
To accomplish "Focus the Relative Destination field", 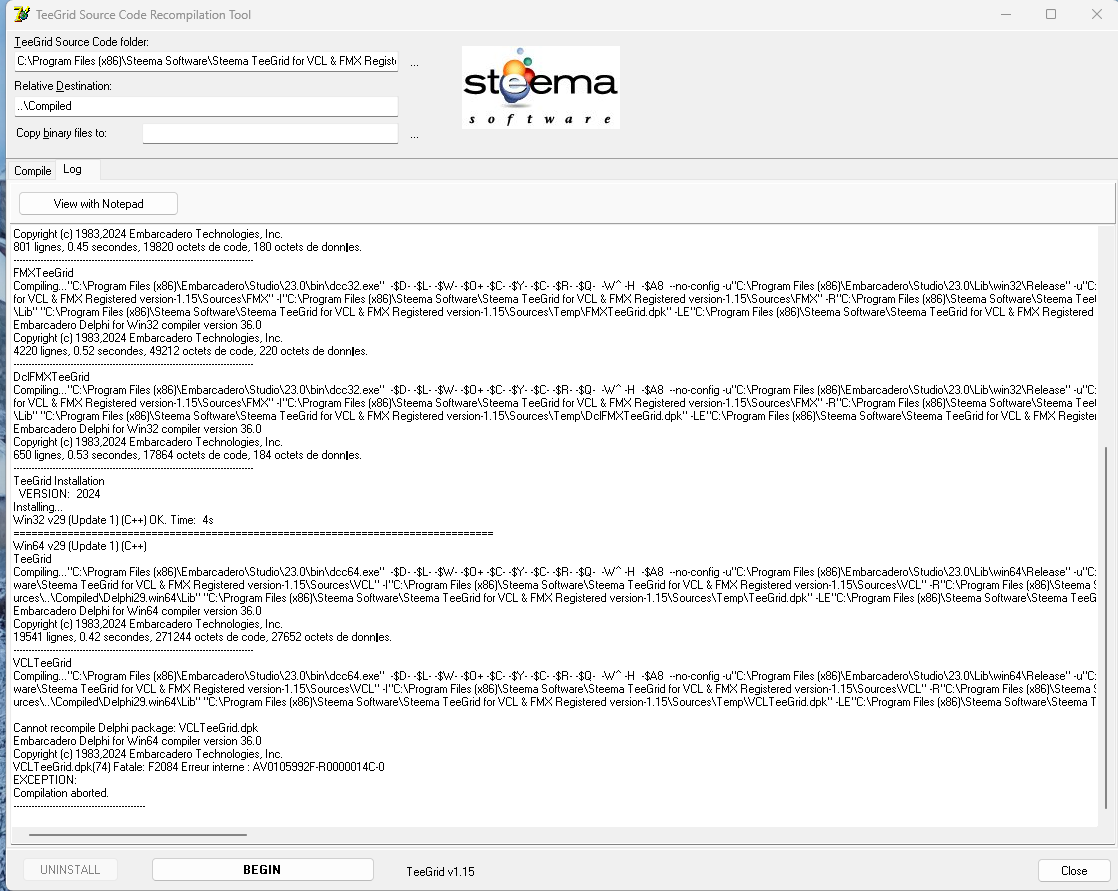I will point(206,106).
